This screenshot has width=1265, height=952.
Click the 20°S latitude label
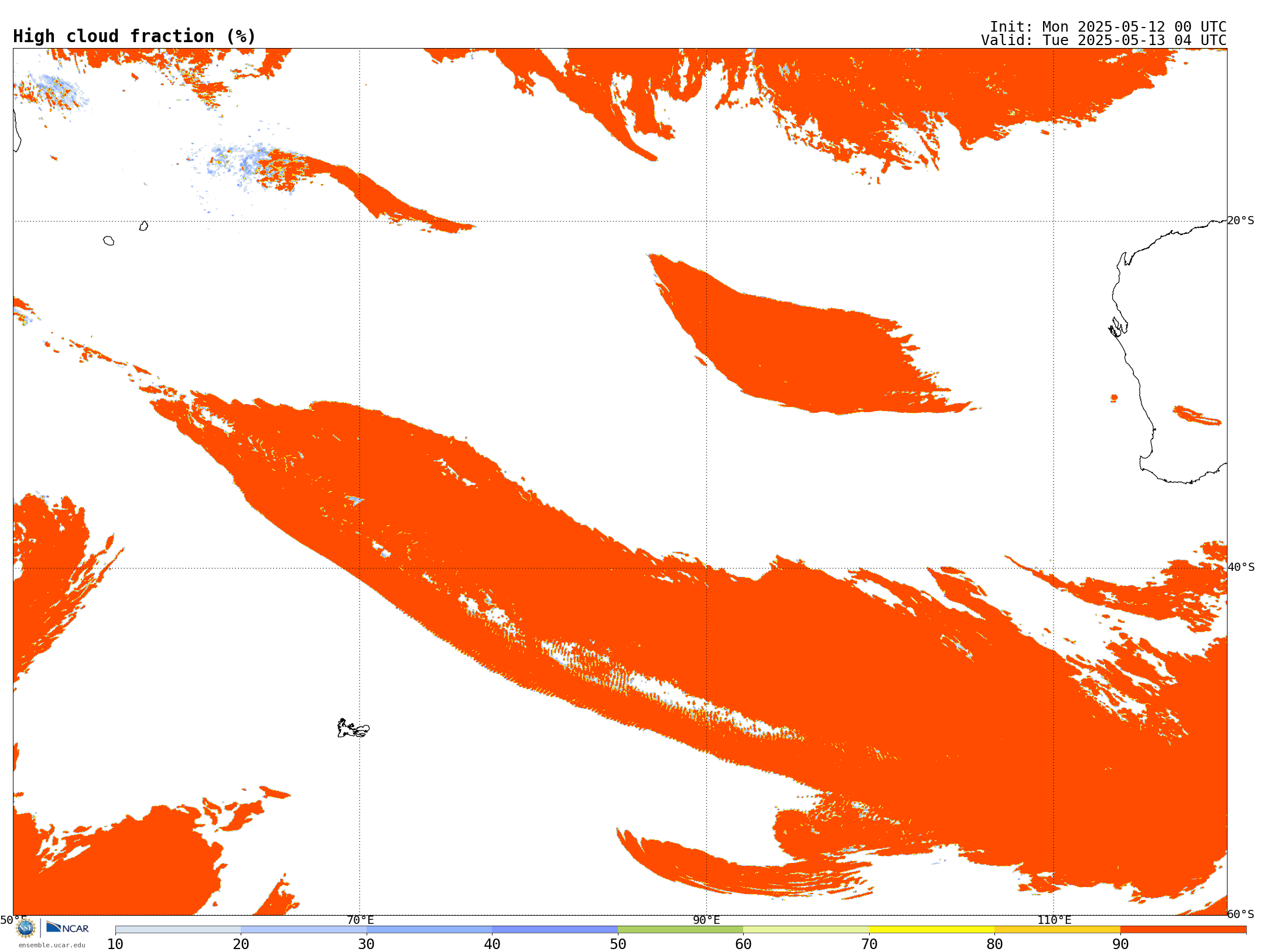coord(1240,221)
